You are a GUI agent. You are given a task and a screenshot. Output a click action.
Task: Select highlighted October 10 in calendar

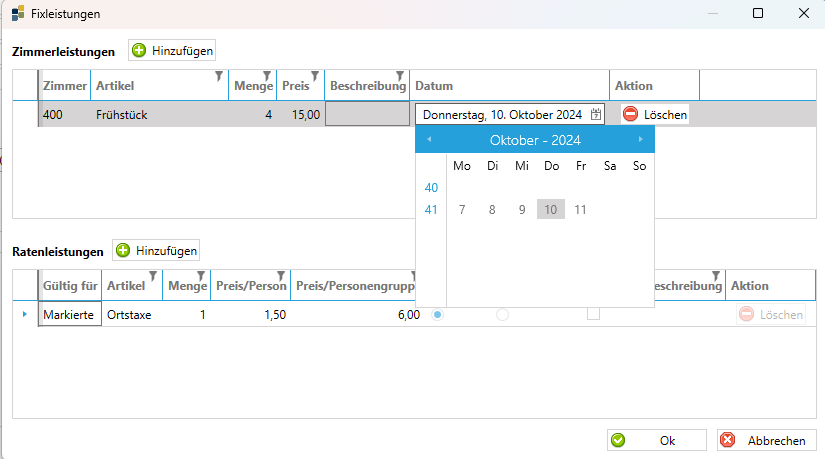551,209
